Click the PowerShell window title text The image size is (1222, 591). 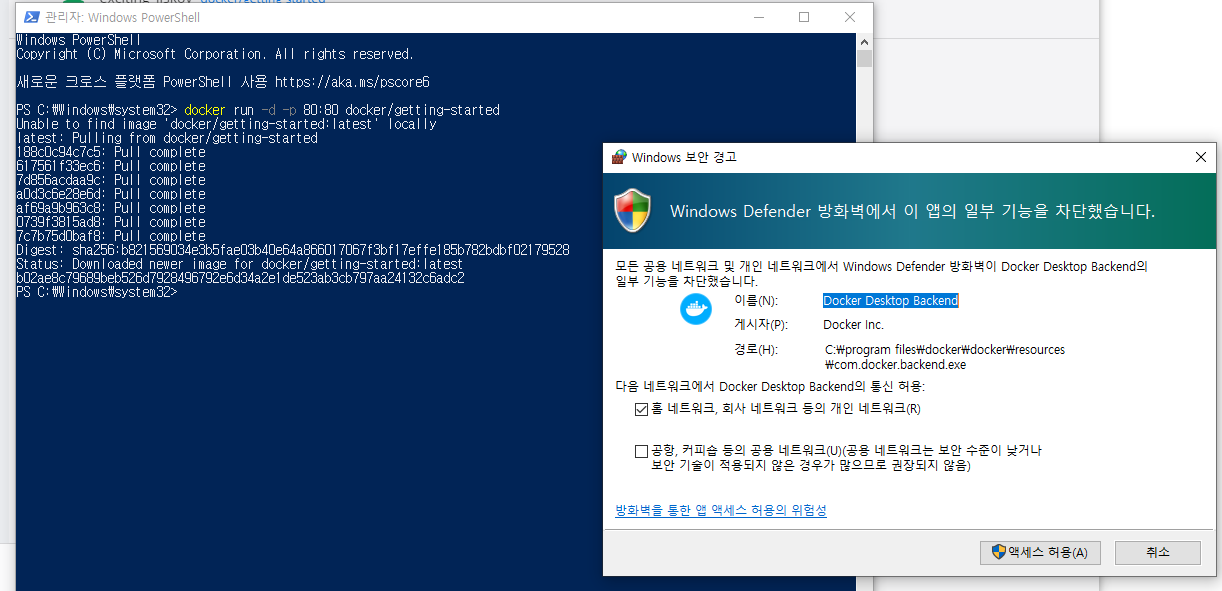pyautogui.click(x=122, y=18)
